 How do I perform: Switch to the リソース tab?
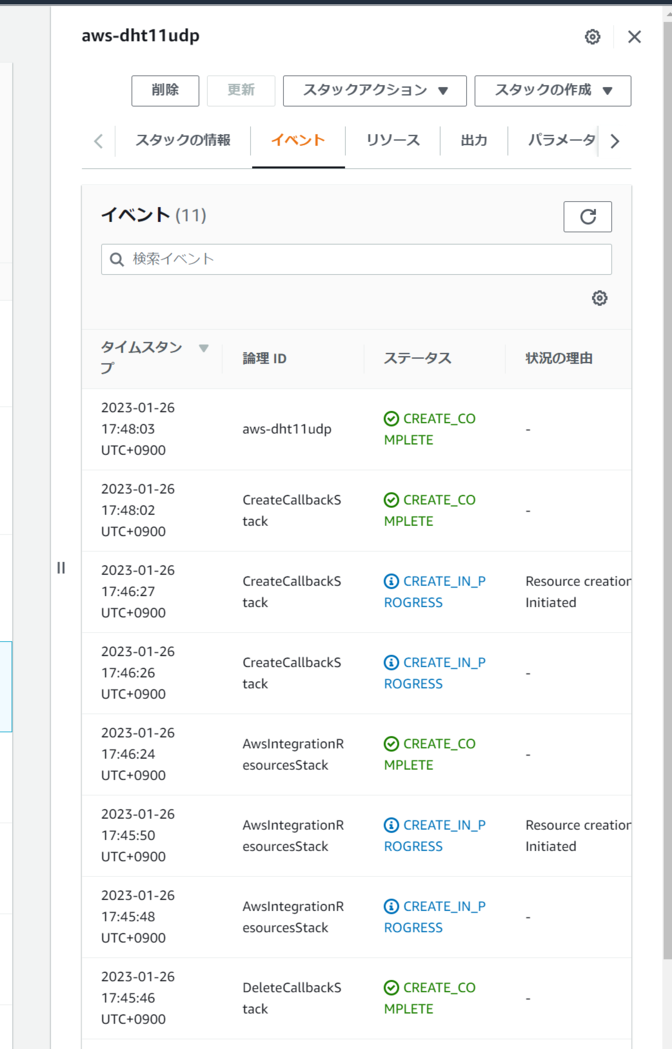click(x=392, y=141)
